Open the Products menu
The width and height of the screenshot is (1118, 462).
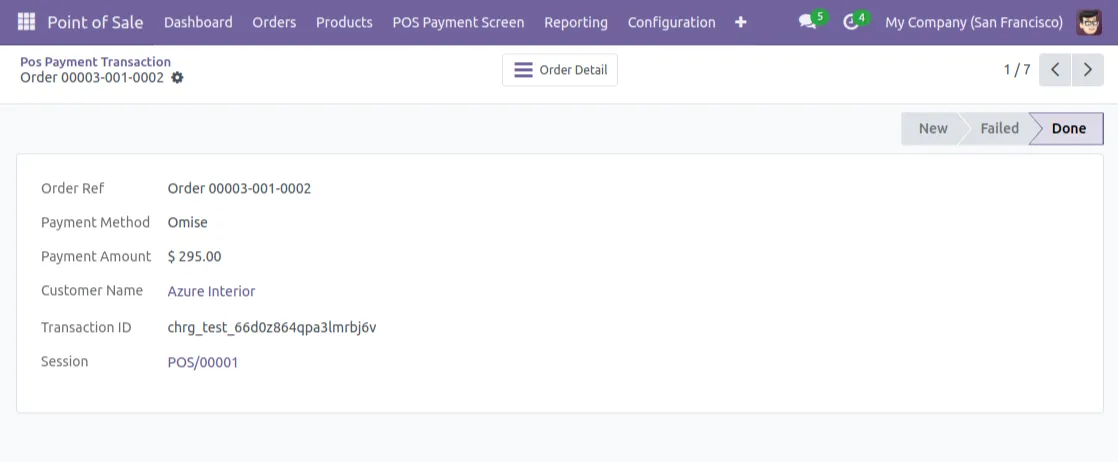point(344,22)
